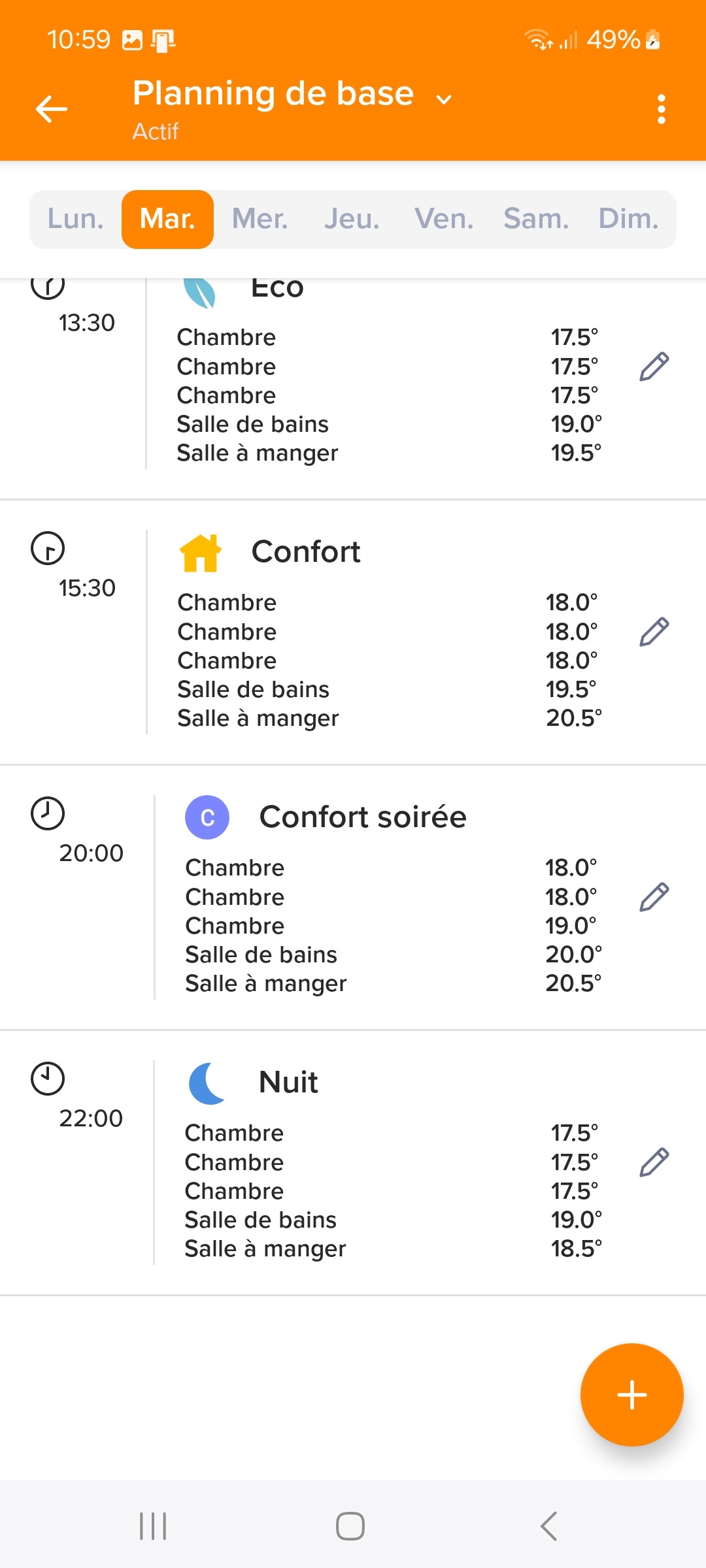
Task: Tap the blue moon Nuit icon
Action: click(207, 1083)
